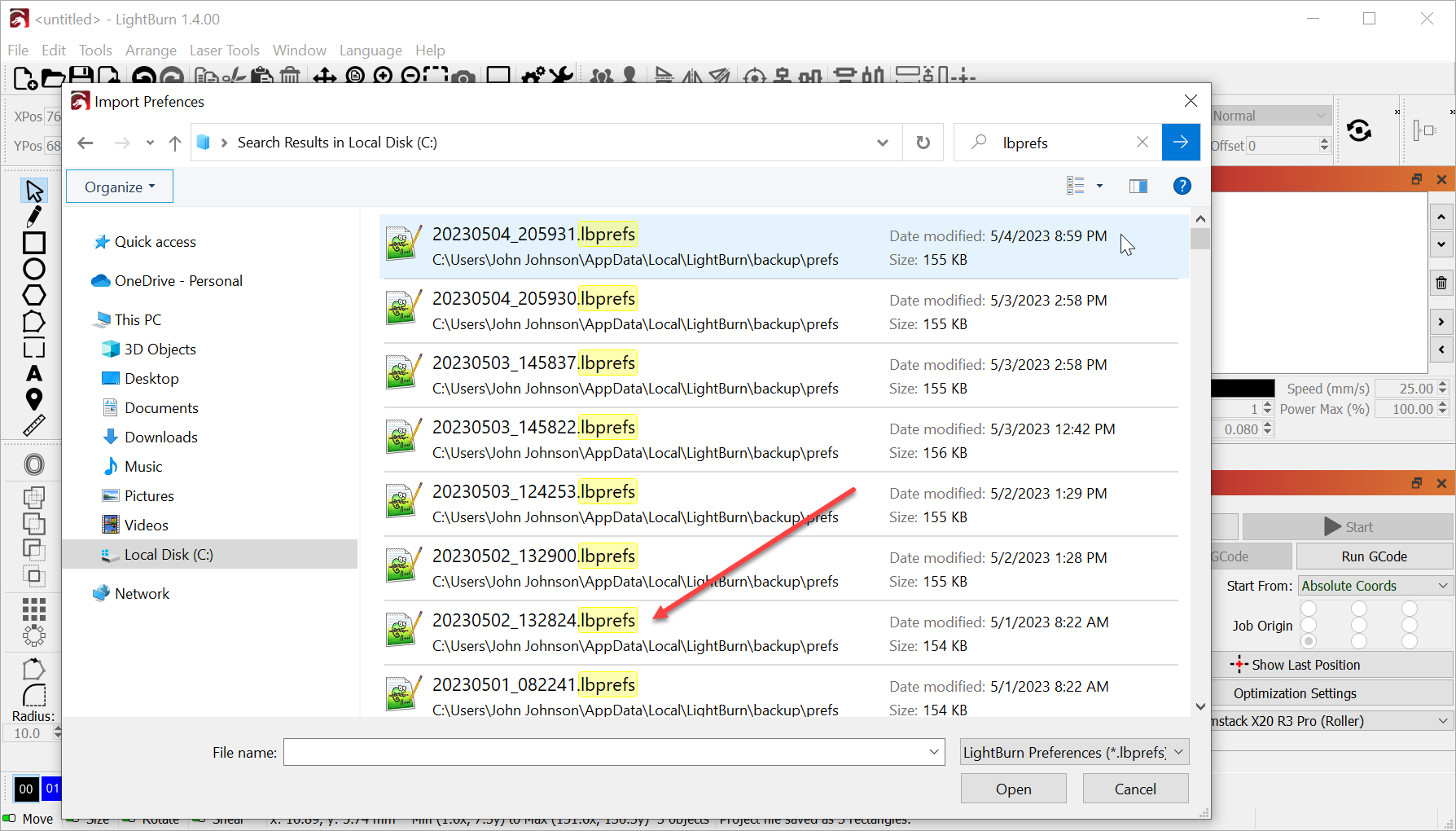Refresh the search results location

tap(923, 143)
